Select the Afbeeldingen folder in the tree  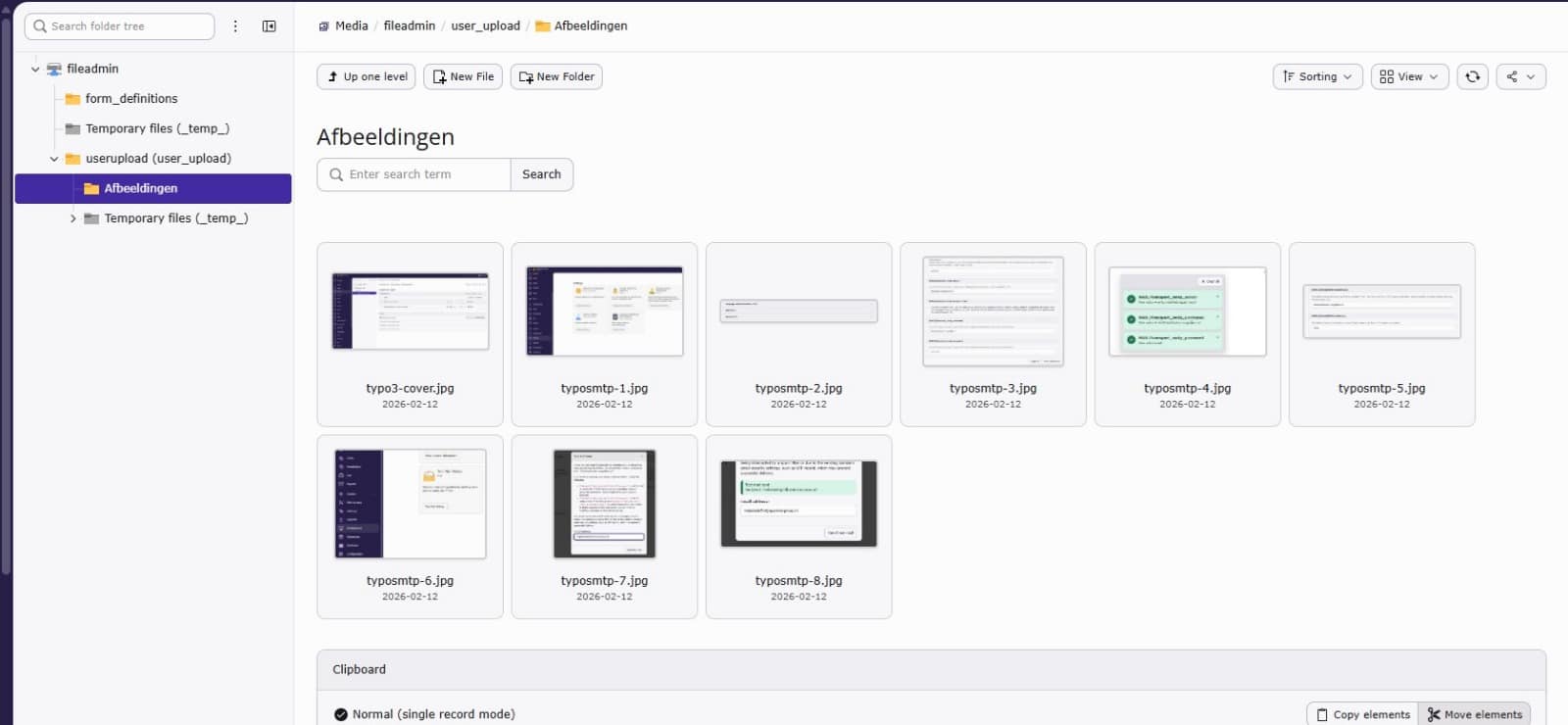[x=153, y=189]
